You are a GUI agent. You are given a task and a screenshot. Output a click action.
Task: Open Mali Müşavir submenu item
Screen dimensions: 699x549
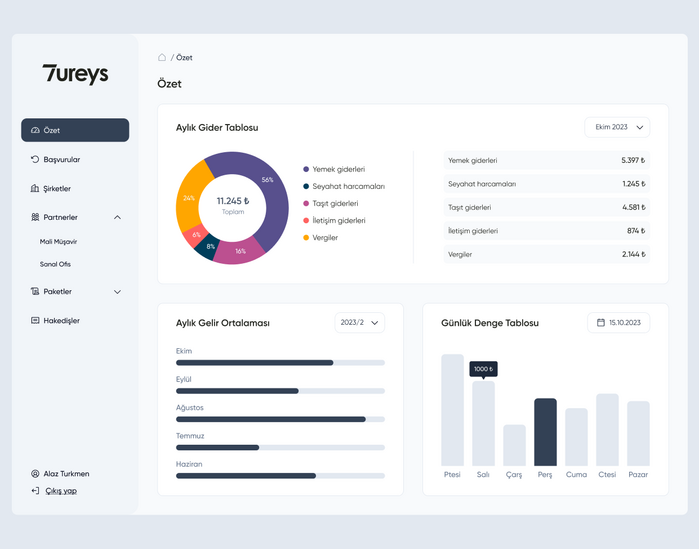click(58, 241)
